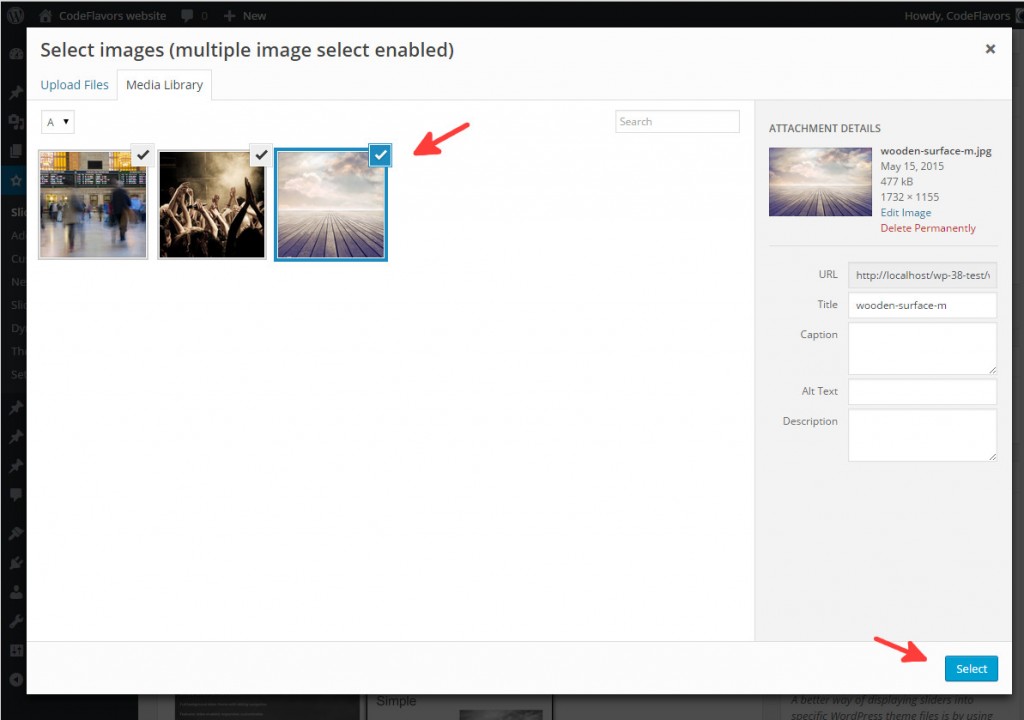This screenshot has width=1024, height=720.
Task: Click the attachment preview thumbnail in details panel
Action: [x=820, y=181]
